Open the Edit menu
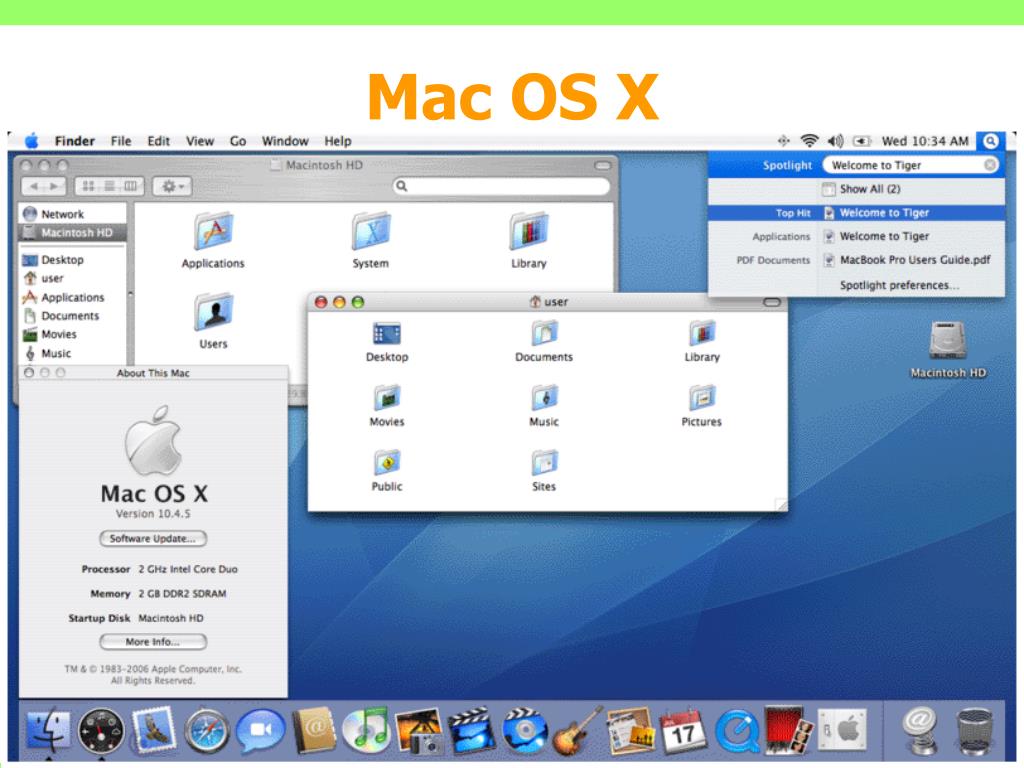This screenshot has width=1024, height=768. click(x=158, y=141)
